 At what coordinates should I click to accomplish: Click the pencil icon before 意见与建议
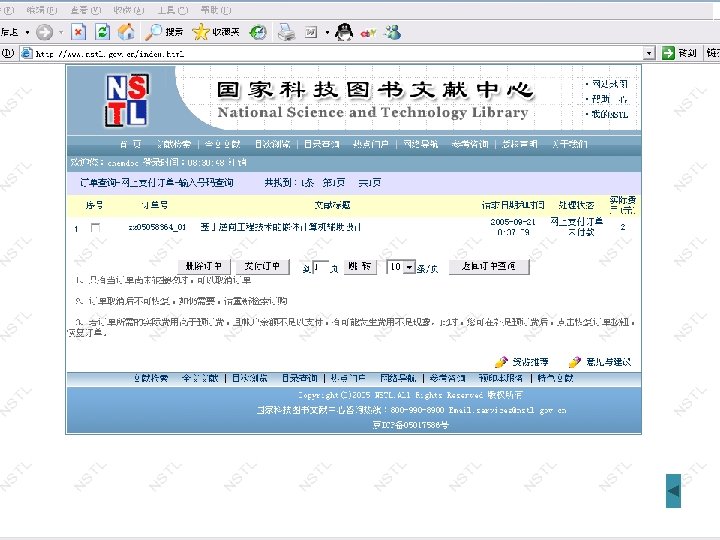[x=574, y=362]
